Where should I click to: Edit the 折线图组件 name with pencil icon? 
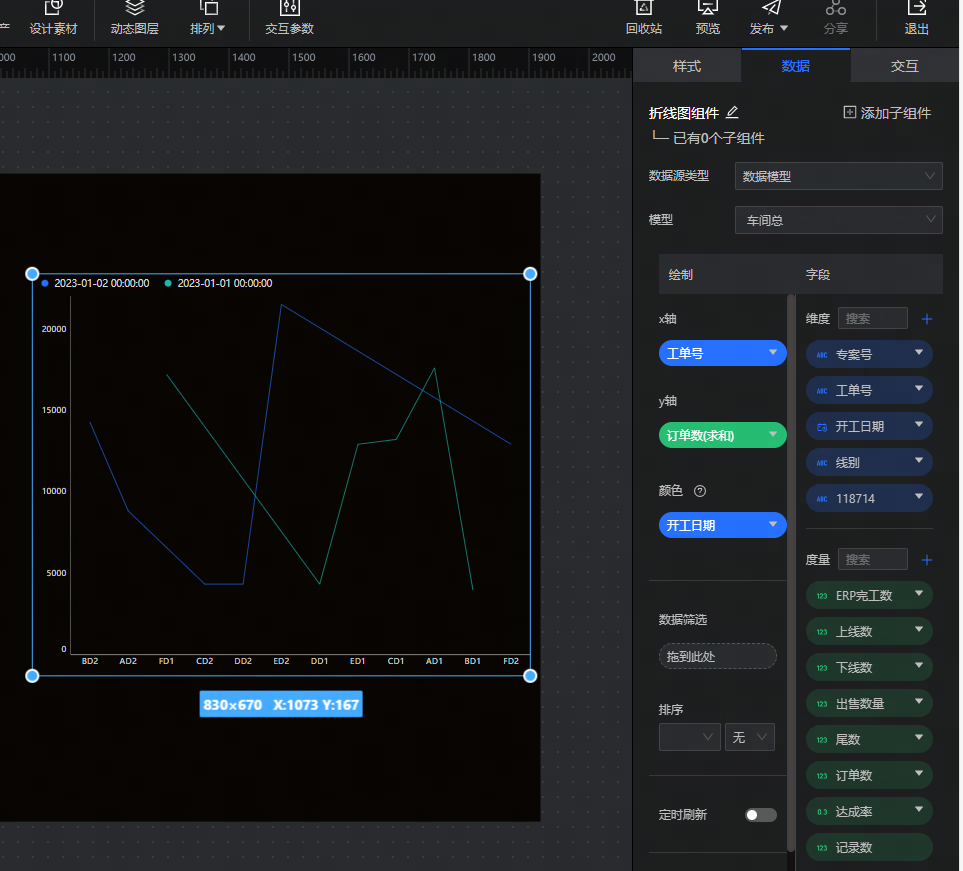(732, 112)
